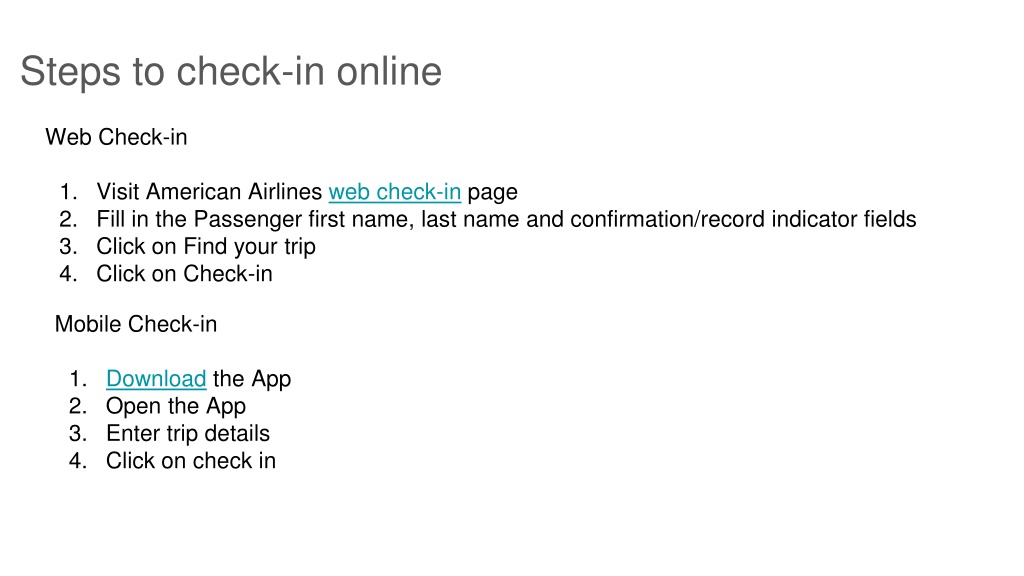
Task: Click the 'Click on check in' mobile step
Action: [x=191, y=461]
